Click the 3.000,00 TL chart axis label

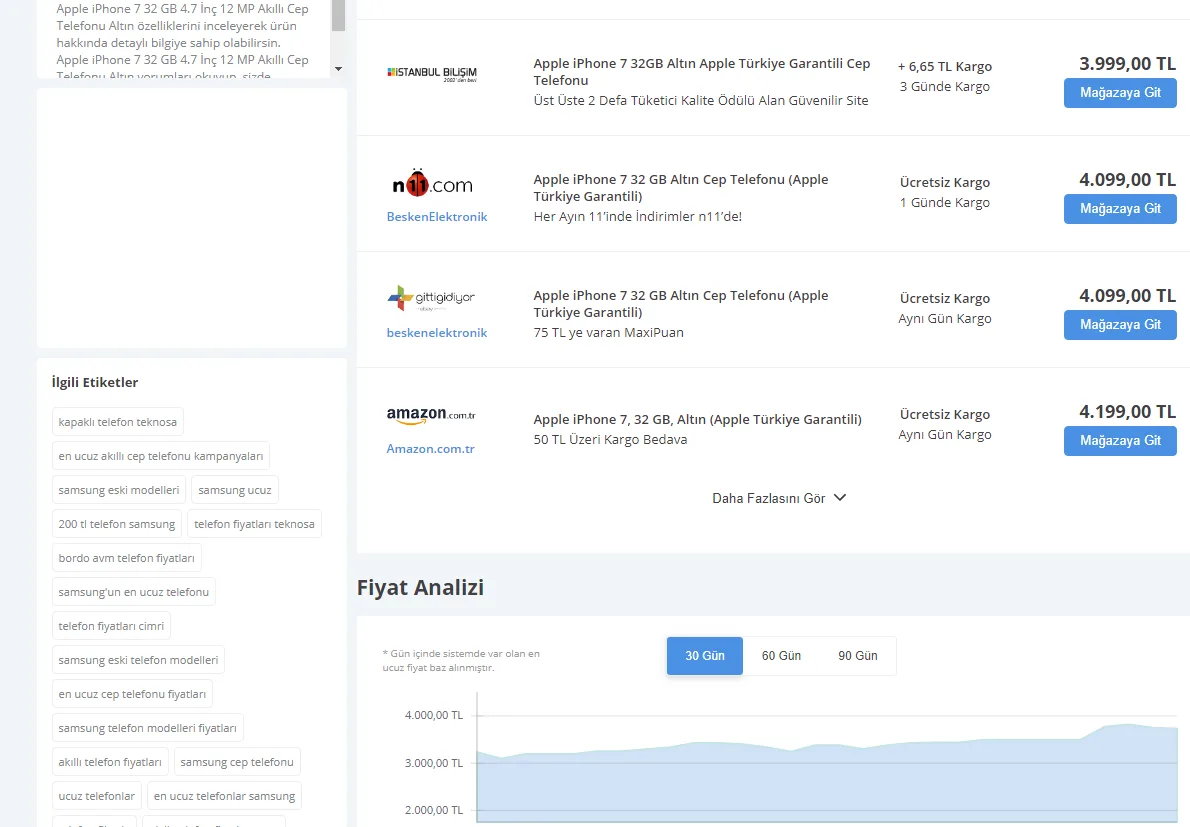tap(433, 763)
